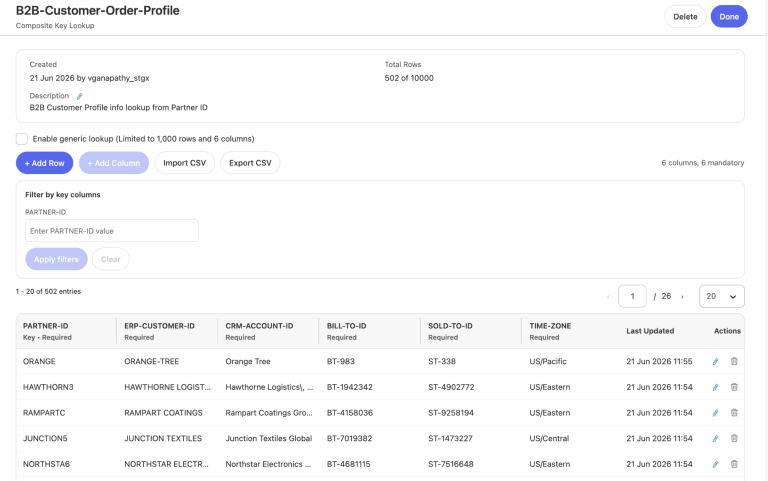Click the ST-4902772 cell
The width and height of the screenshot is (768, 481).
click(x=451, y=387)
